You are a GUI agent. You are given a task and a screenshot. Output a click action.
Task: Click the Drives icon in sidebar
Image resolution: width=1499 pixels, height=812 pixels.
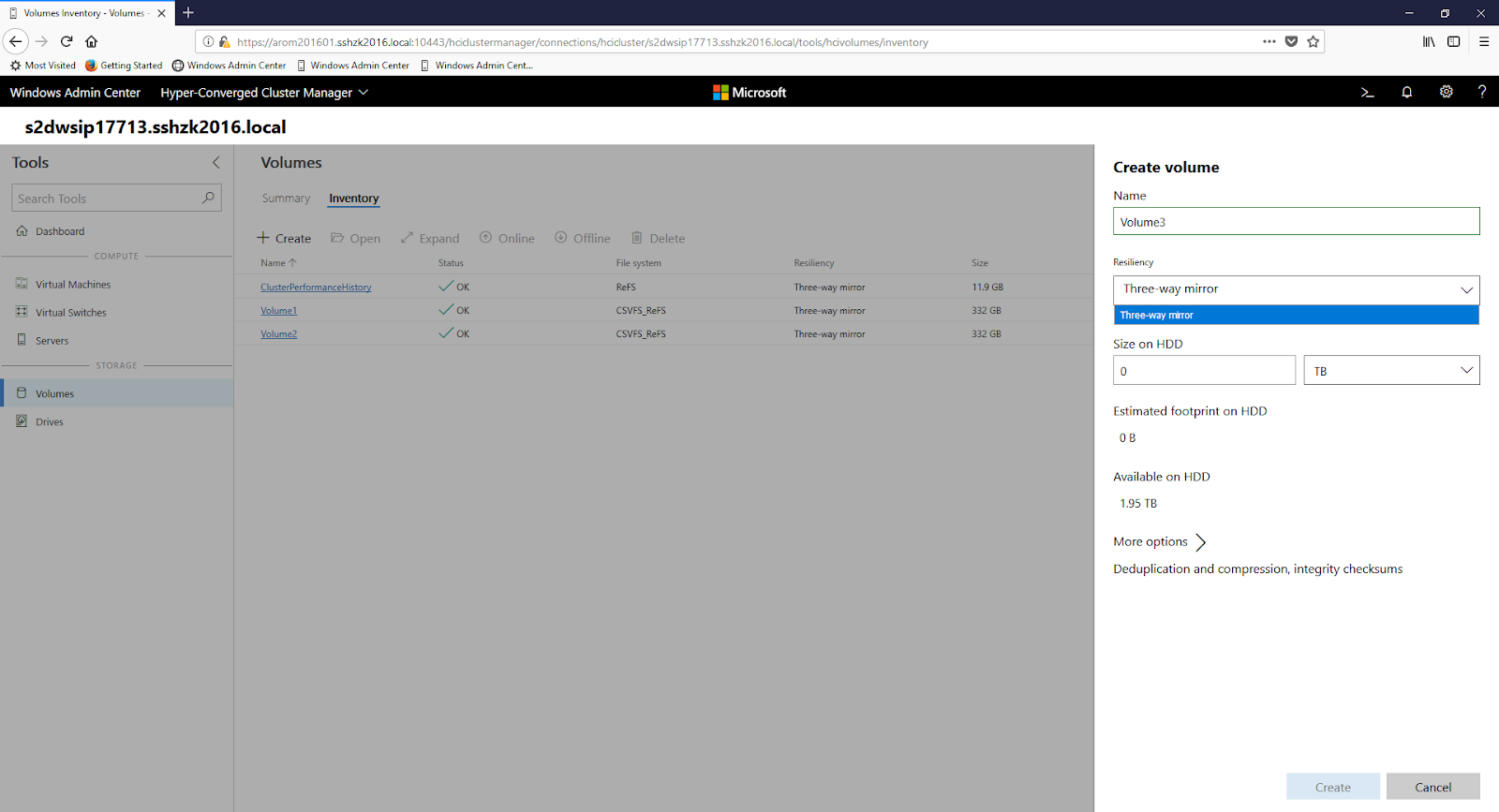[22, 421]
